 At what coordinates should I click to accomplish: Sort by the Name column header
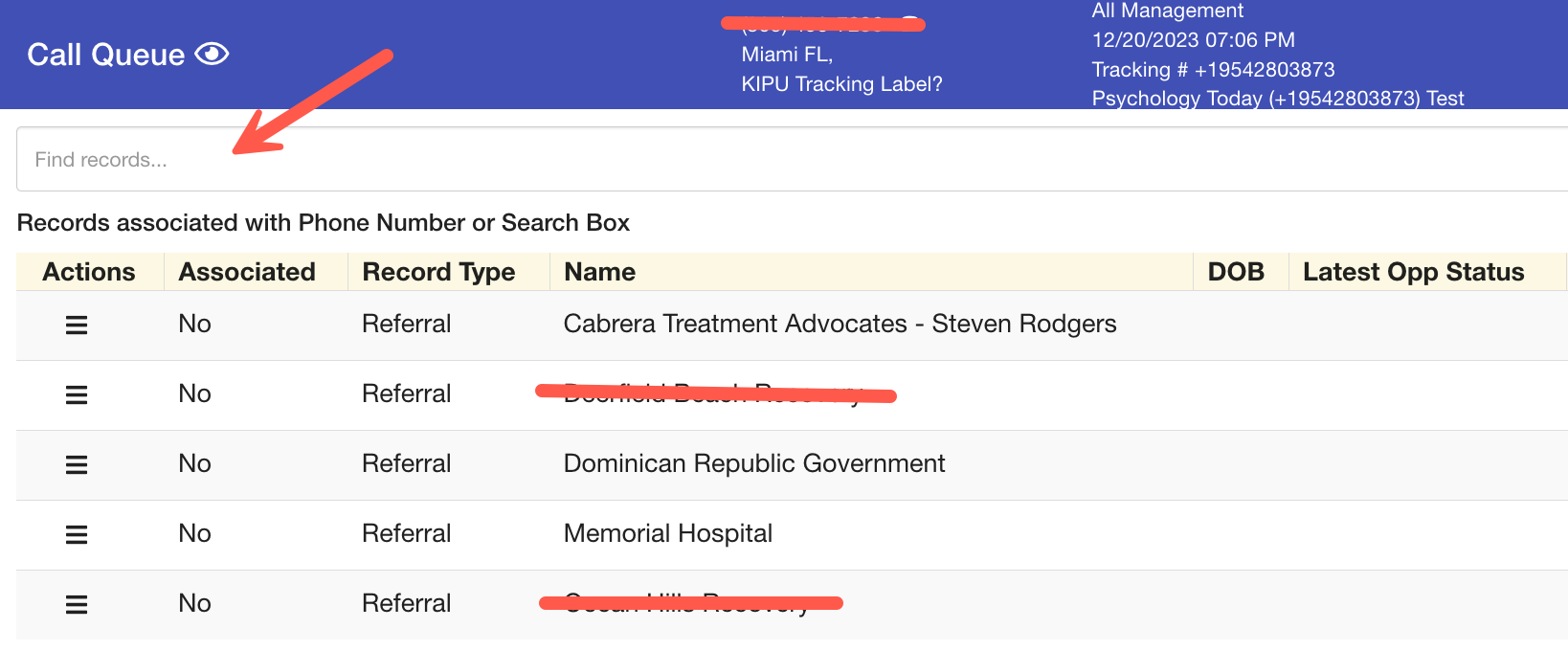600,272
